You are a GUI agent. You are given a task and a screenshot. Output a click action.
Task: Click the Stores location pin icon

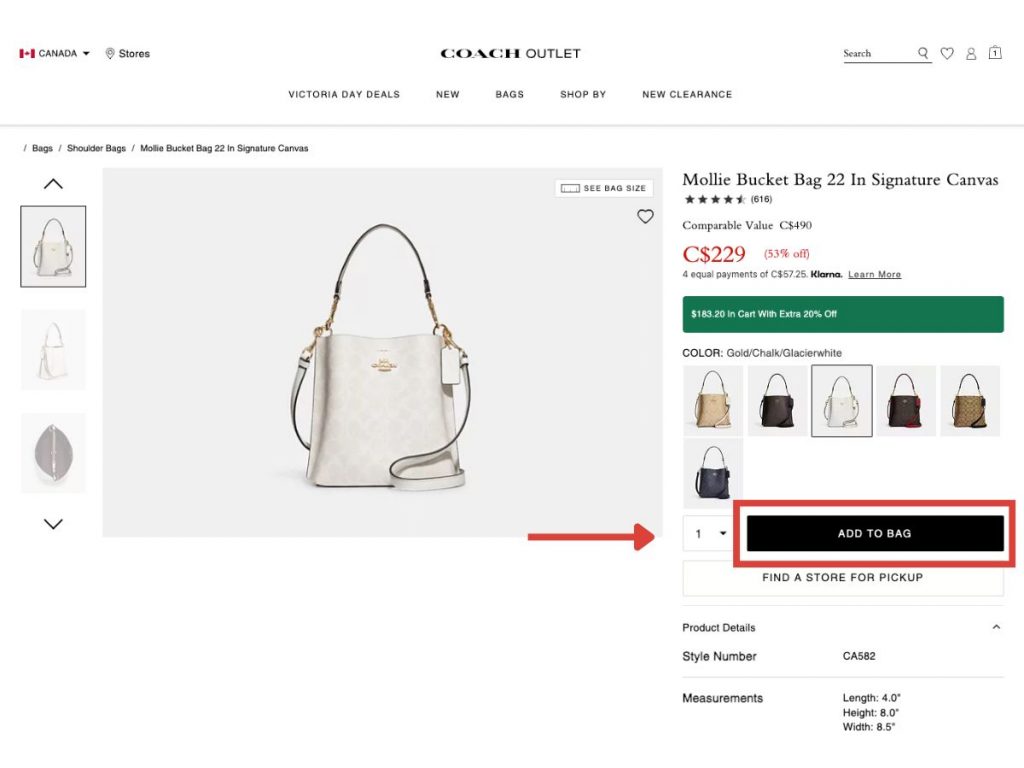pyautogui.click(x=110, y=54)
